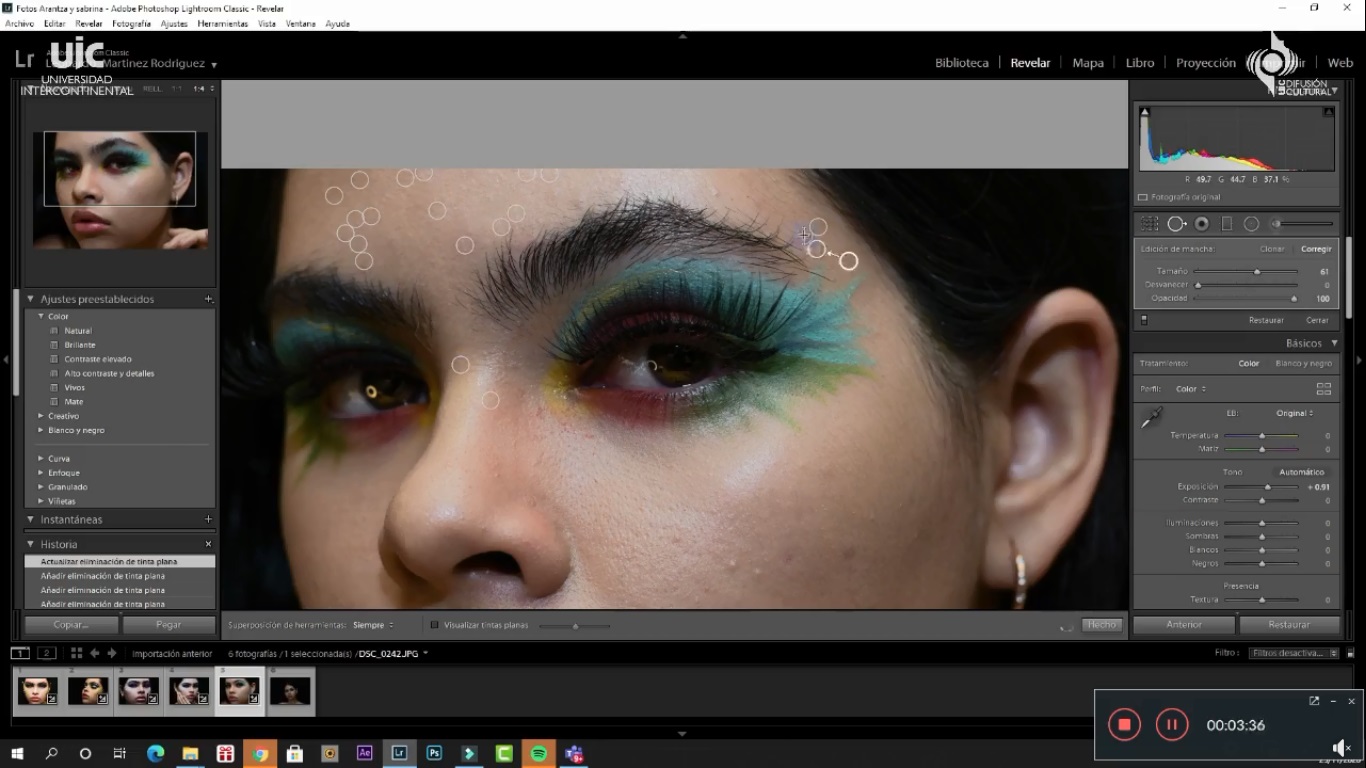The height and width of the screenshot is (768, 1366).
Task: Clear history with the X icon
Action: point(208,544)
